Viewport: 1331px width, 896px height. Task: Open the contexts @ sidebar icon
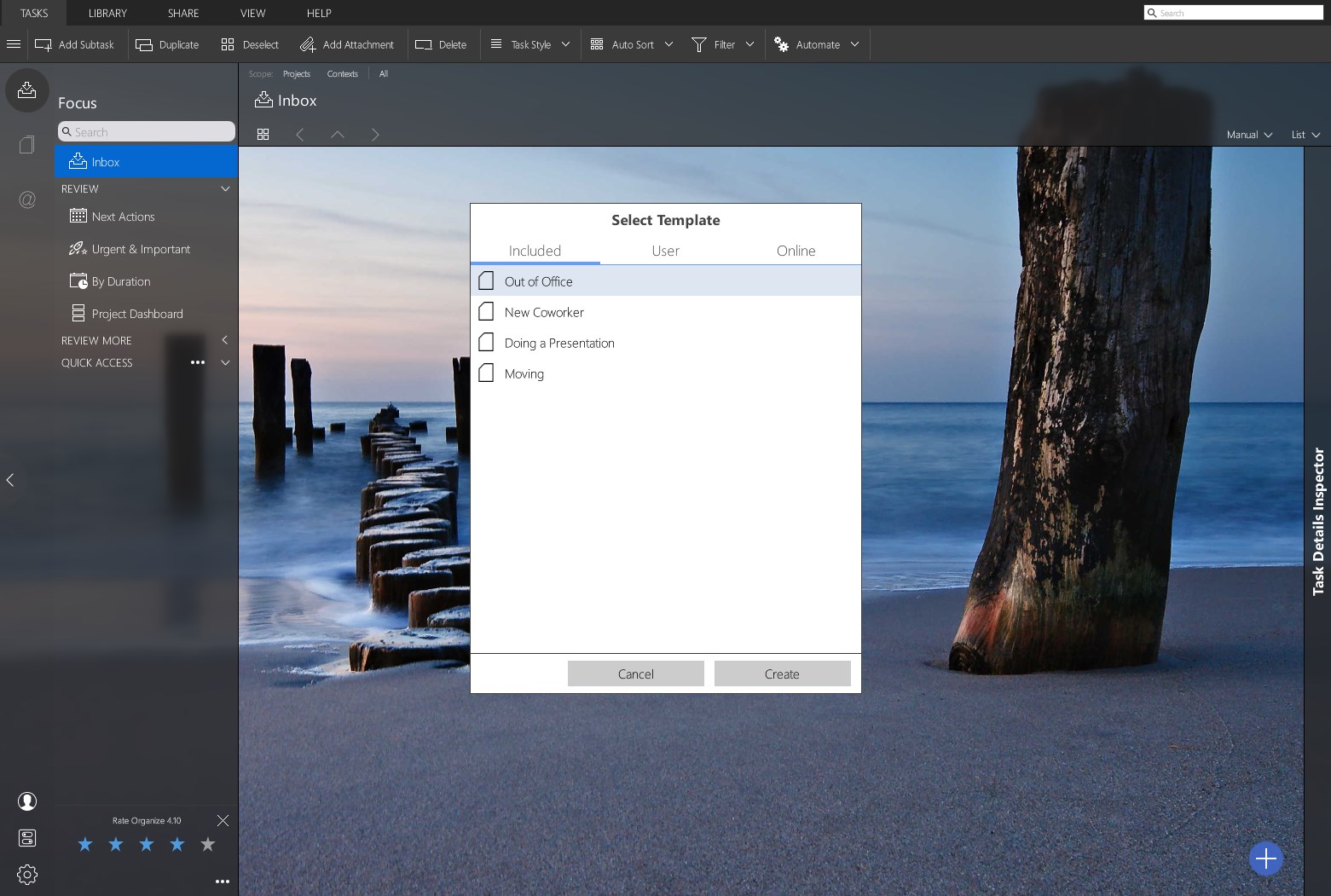pyautogui.click(x=27, y=199)
